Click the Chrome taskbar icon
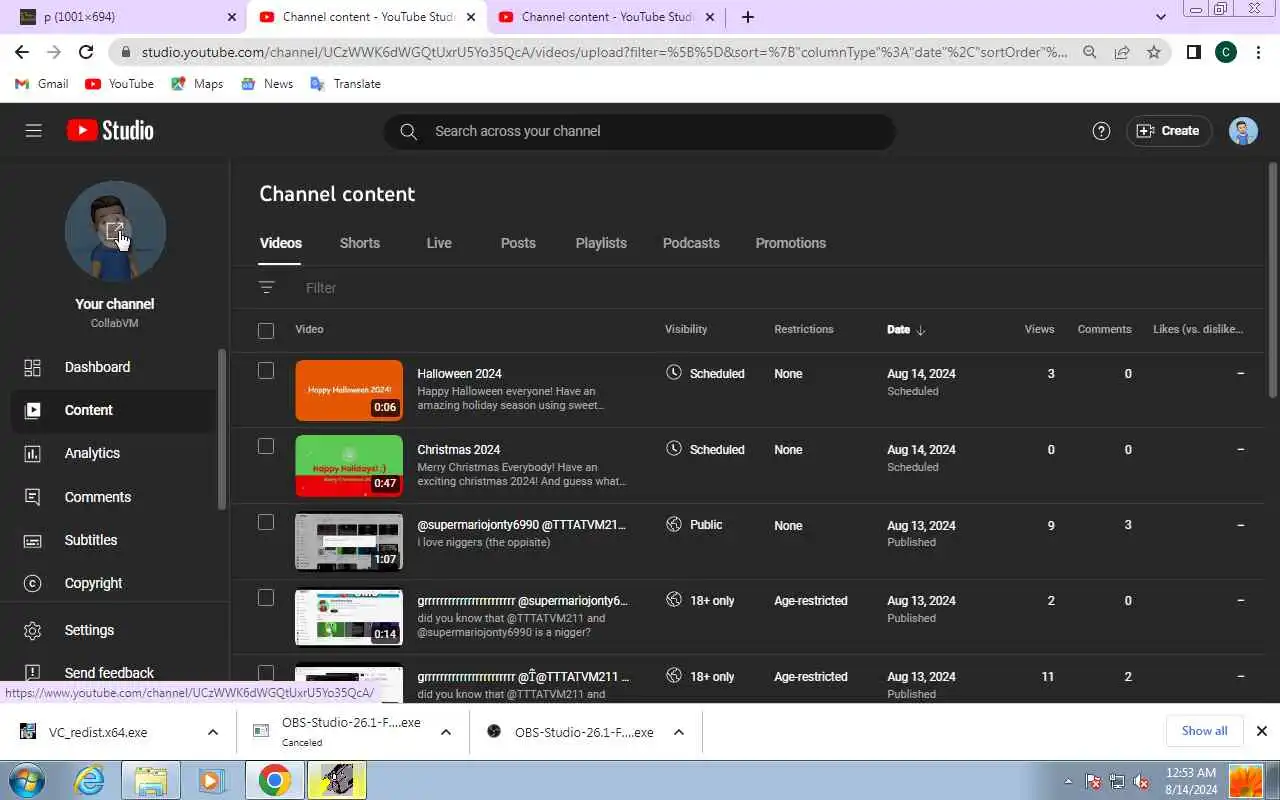Image resolution: width=1280 pixels, height=800 pixels. pyautogui.click(x=275, y=780)
